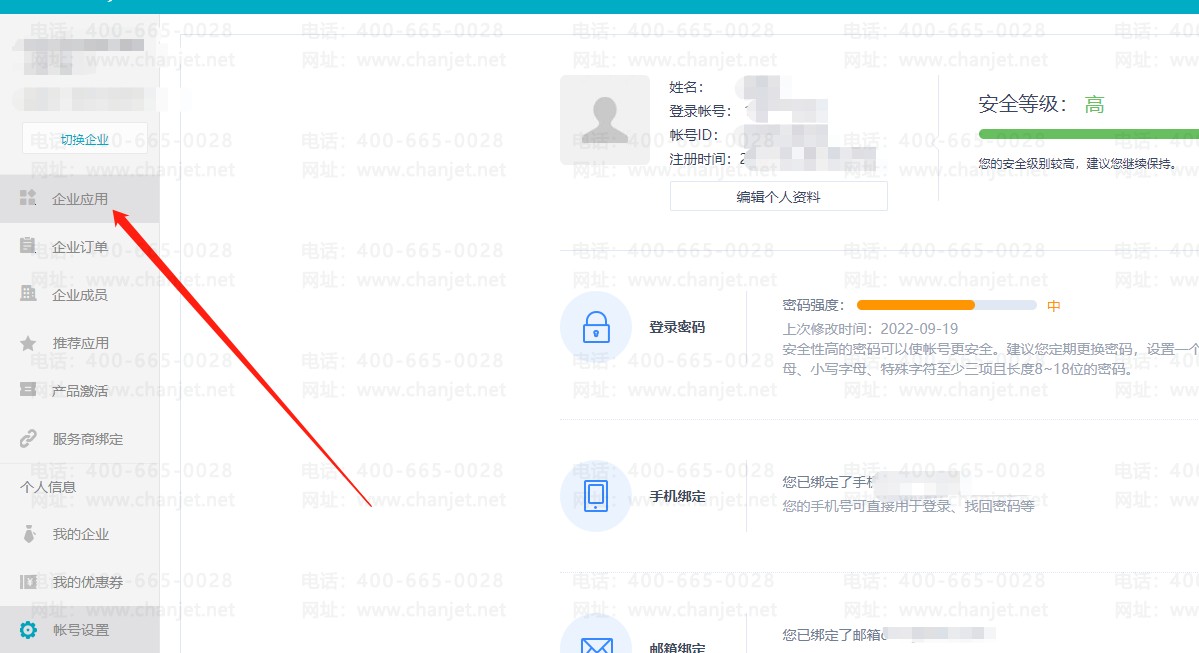Open 我的优惠券 in sidebar
The width and height of the screenshot is (1199, 653).
coord(80,582)
